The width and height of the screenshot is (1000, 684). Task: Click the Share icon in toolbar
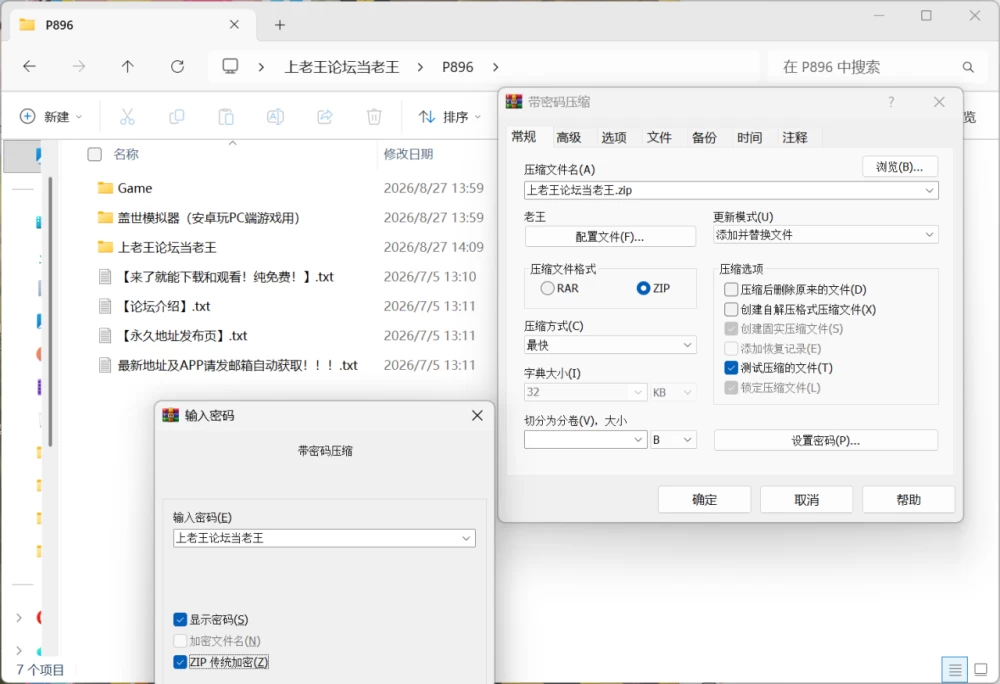325,117
